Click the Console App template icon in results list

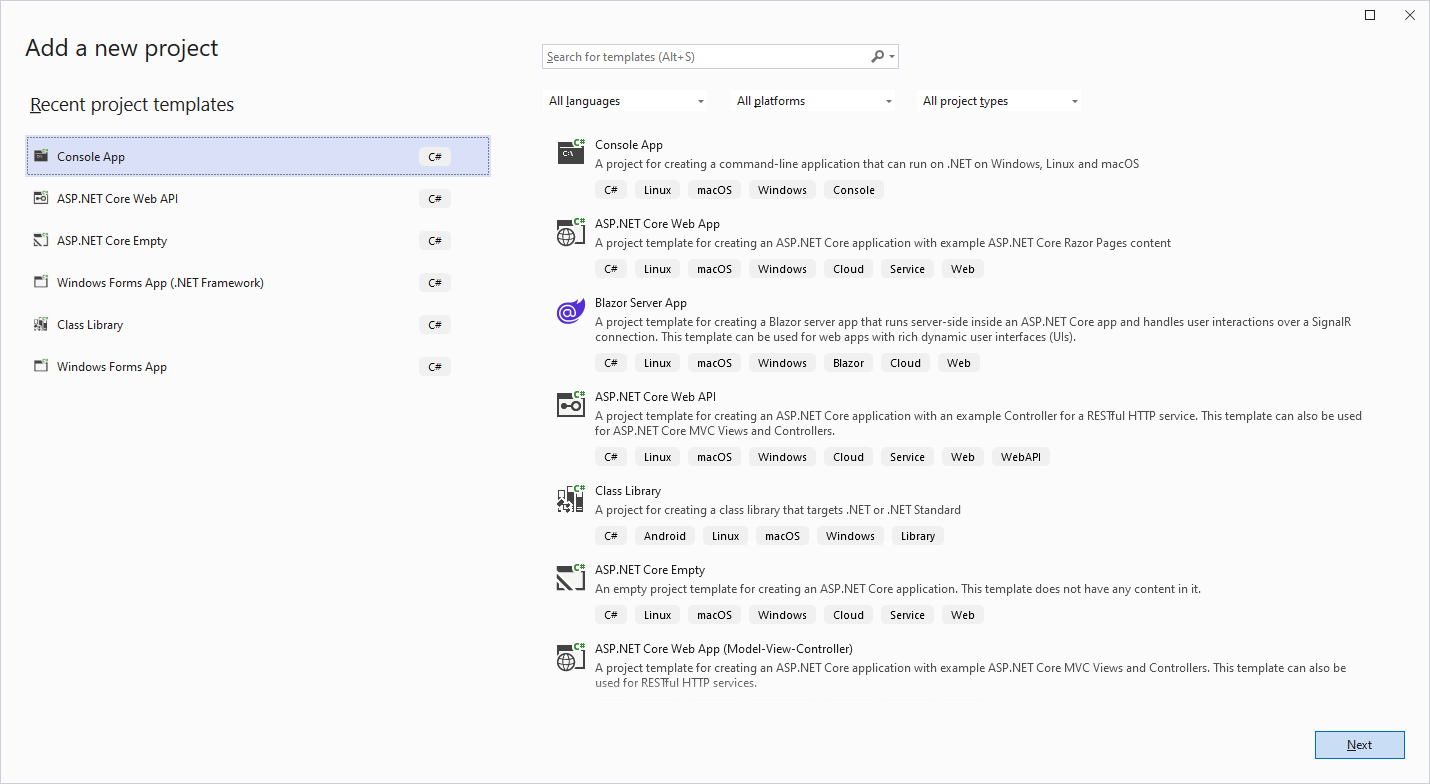tap(571, 152)
